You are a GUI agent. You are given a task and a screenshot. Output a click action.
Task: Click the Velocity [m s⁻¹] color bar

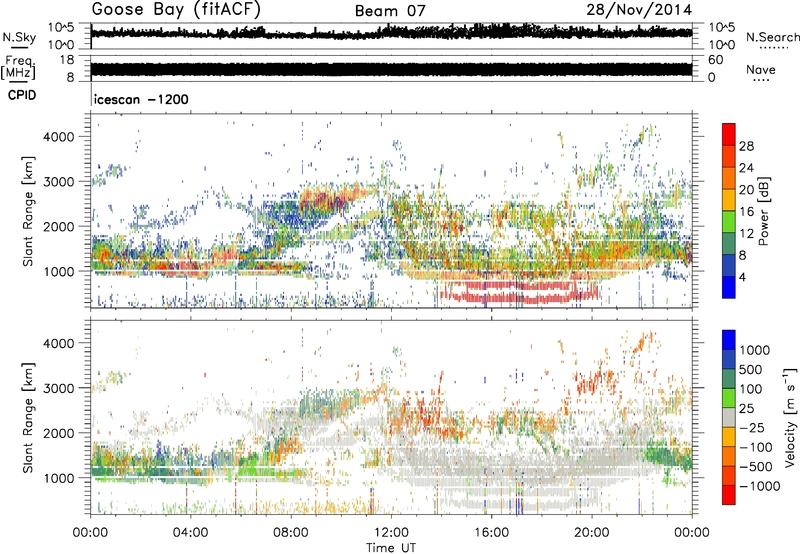coord(729,417)
